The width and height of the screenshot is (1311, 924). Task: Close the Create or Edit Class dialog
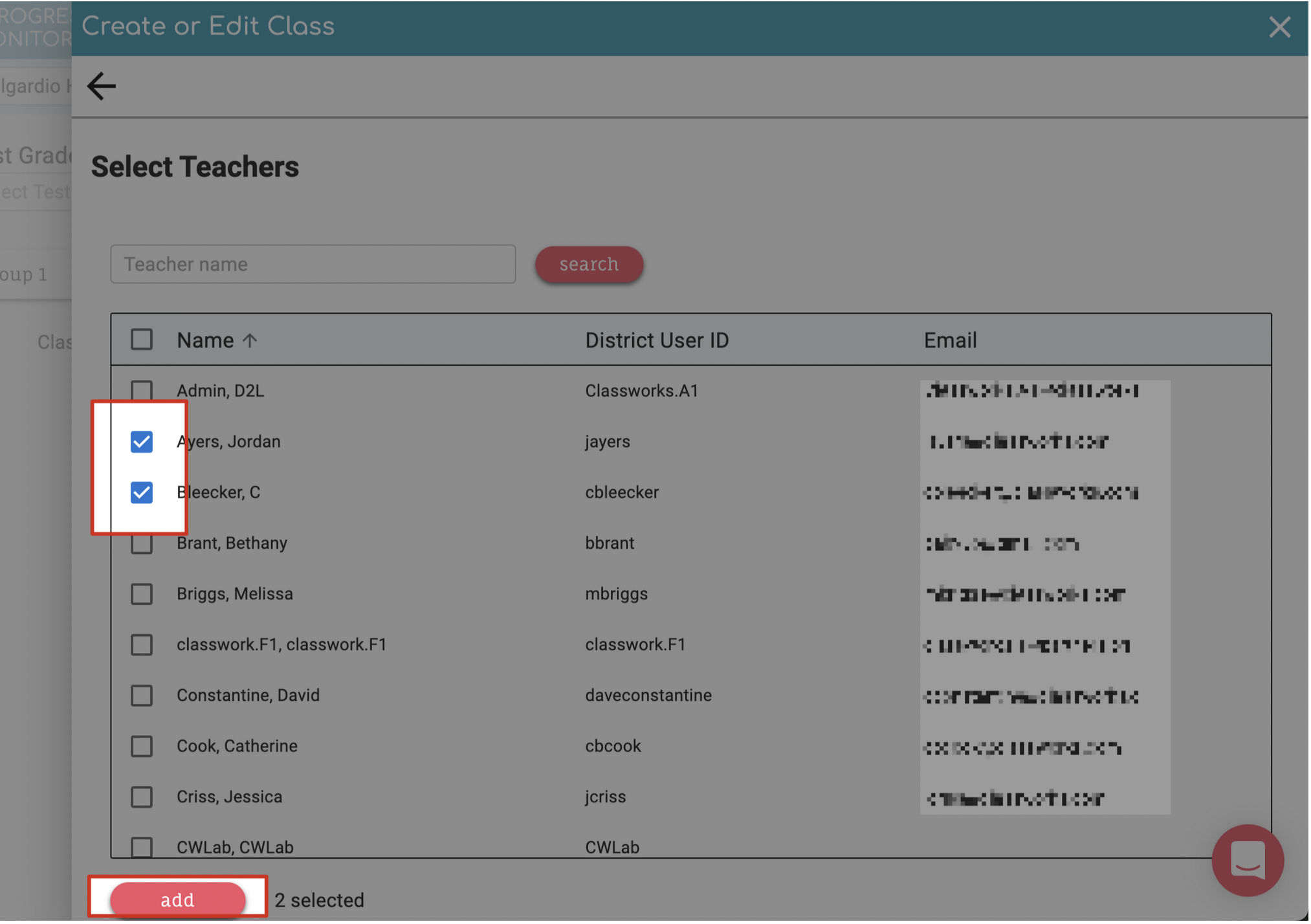point(1281,27)
